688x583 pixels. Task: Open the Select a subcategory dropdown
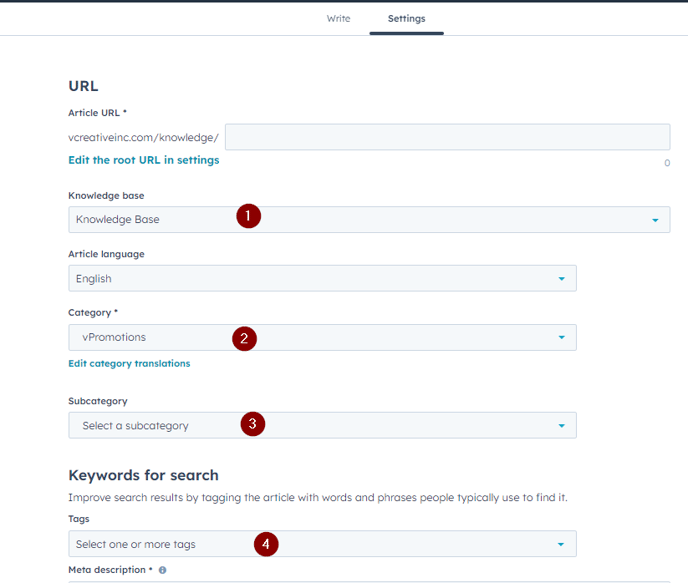[322, 425]
